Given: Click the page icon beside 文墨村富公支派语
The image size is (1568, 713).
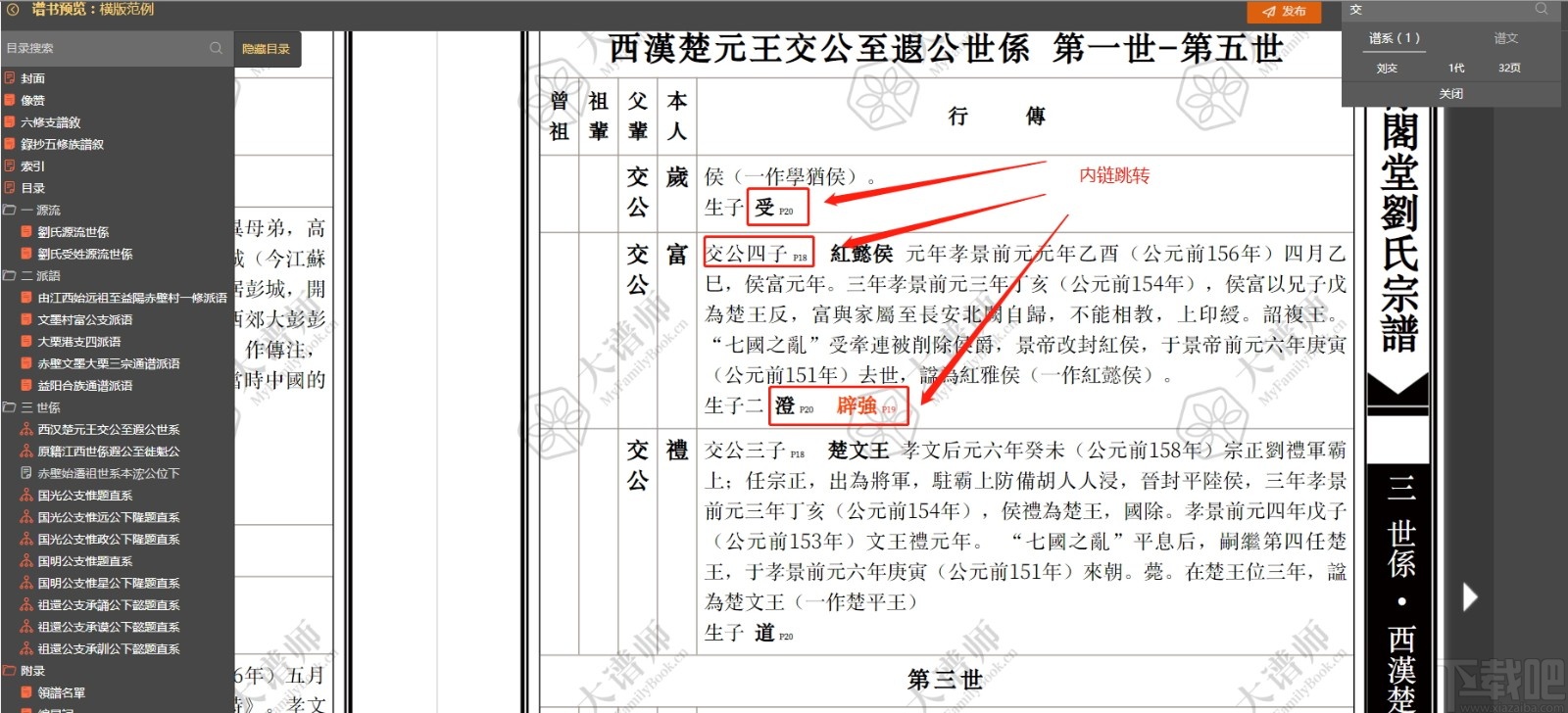Looking at the screenshot, I should (x=26, y=319).
